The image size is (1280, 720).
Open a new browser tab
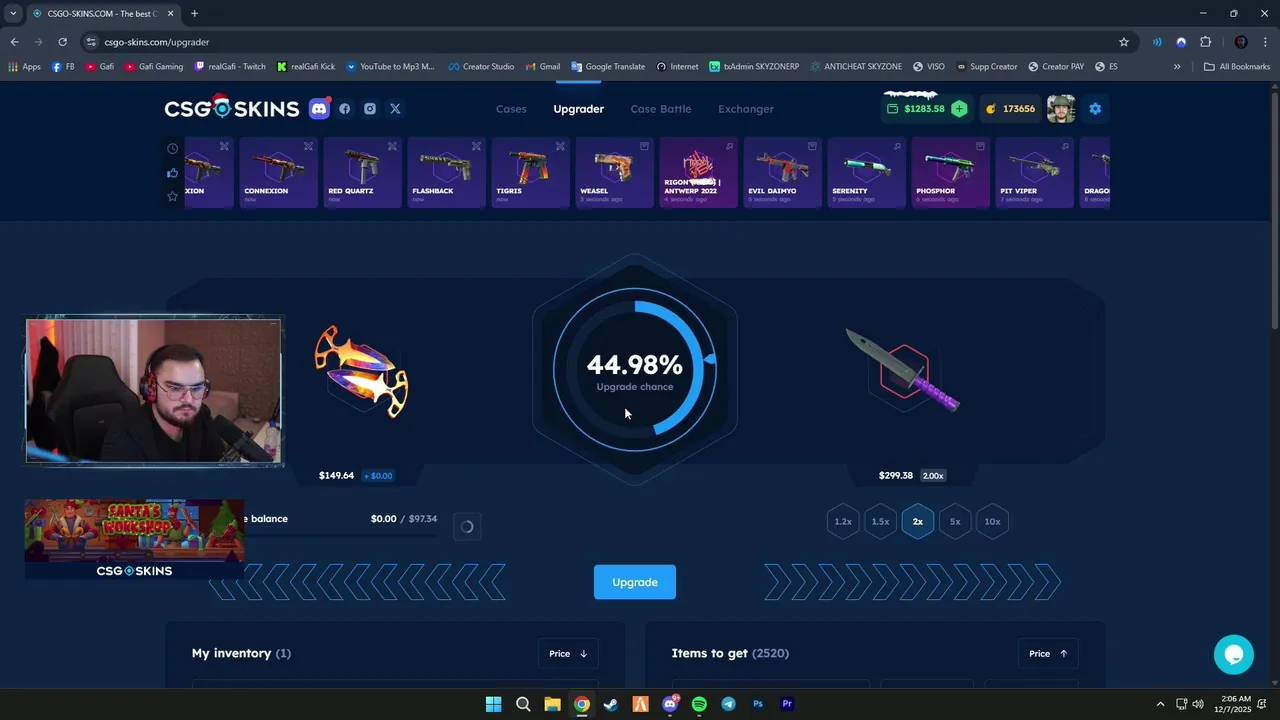pos(194,13)
